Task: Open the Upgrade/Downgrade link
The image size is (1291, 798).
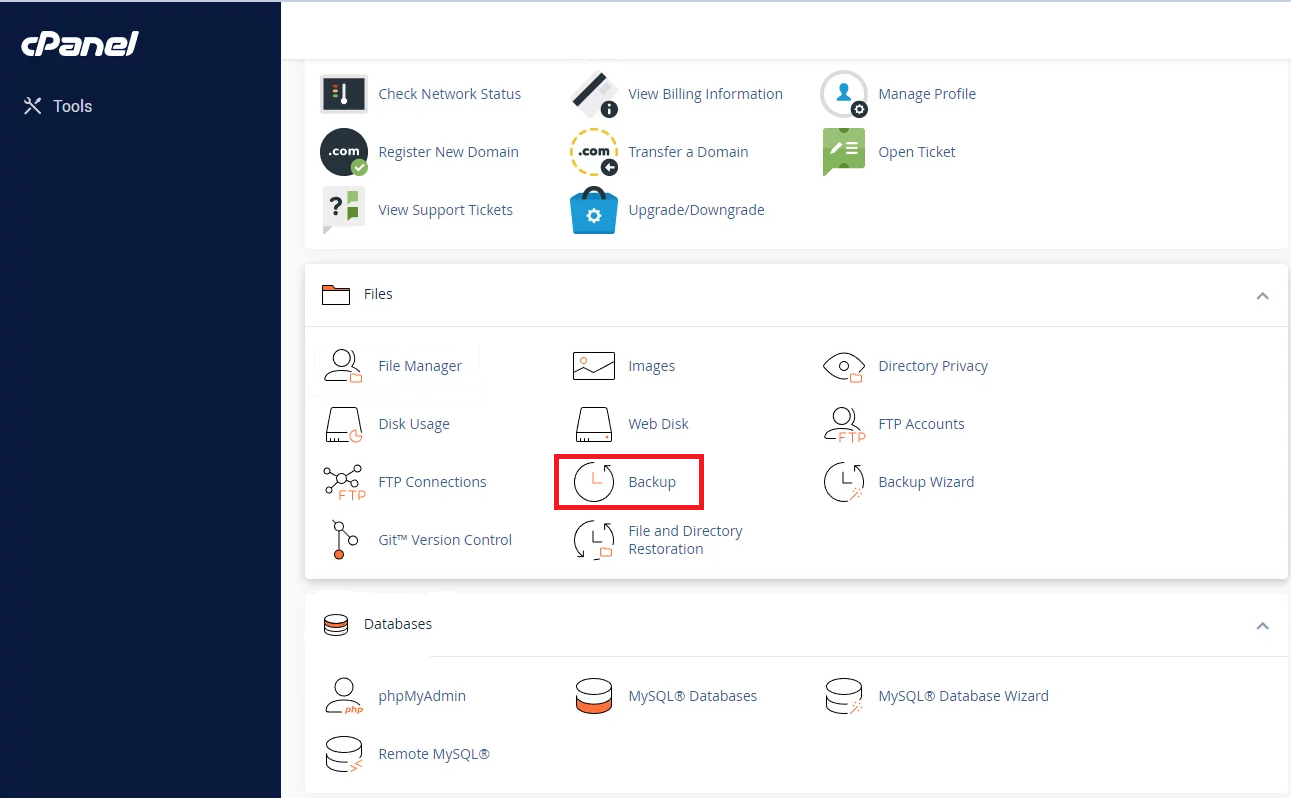Action: 697,210
